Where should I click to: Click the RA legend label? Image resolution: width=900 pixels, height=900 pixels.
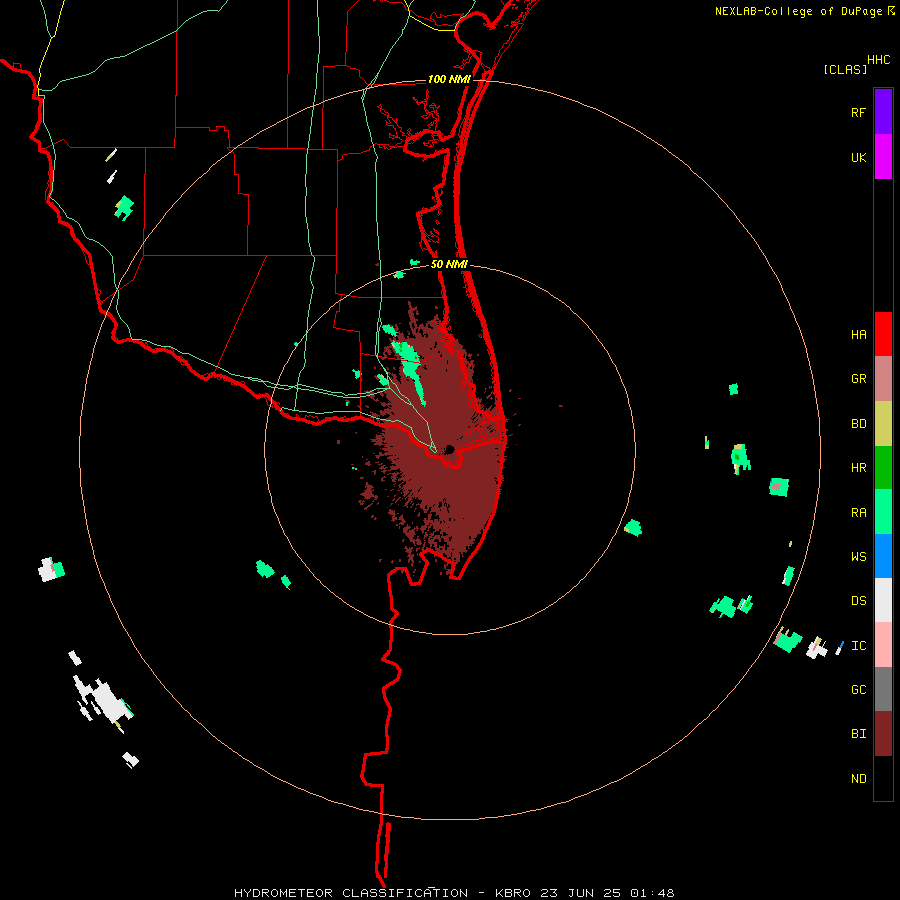858,513
